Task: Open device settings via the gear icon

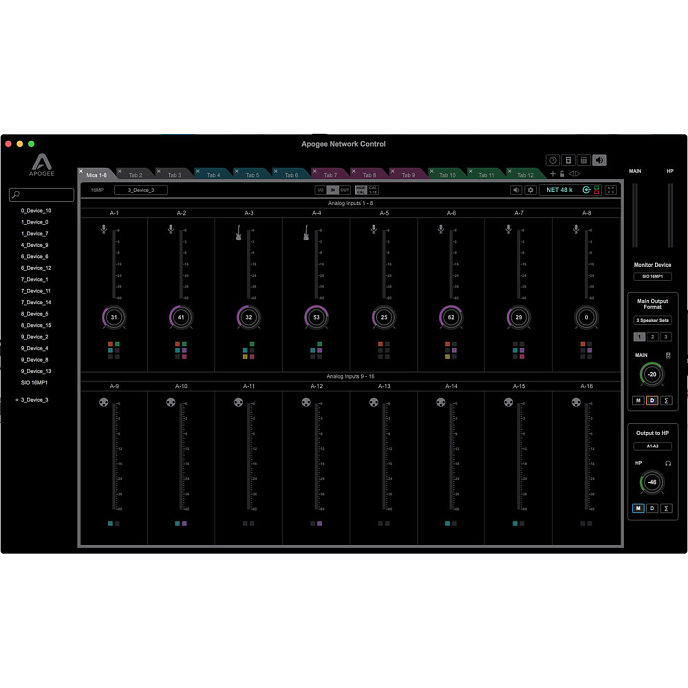Action: pos(531,190)
